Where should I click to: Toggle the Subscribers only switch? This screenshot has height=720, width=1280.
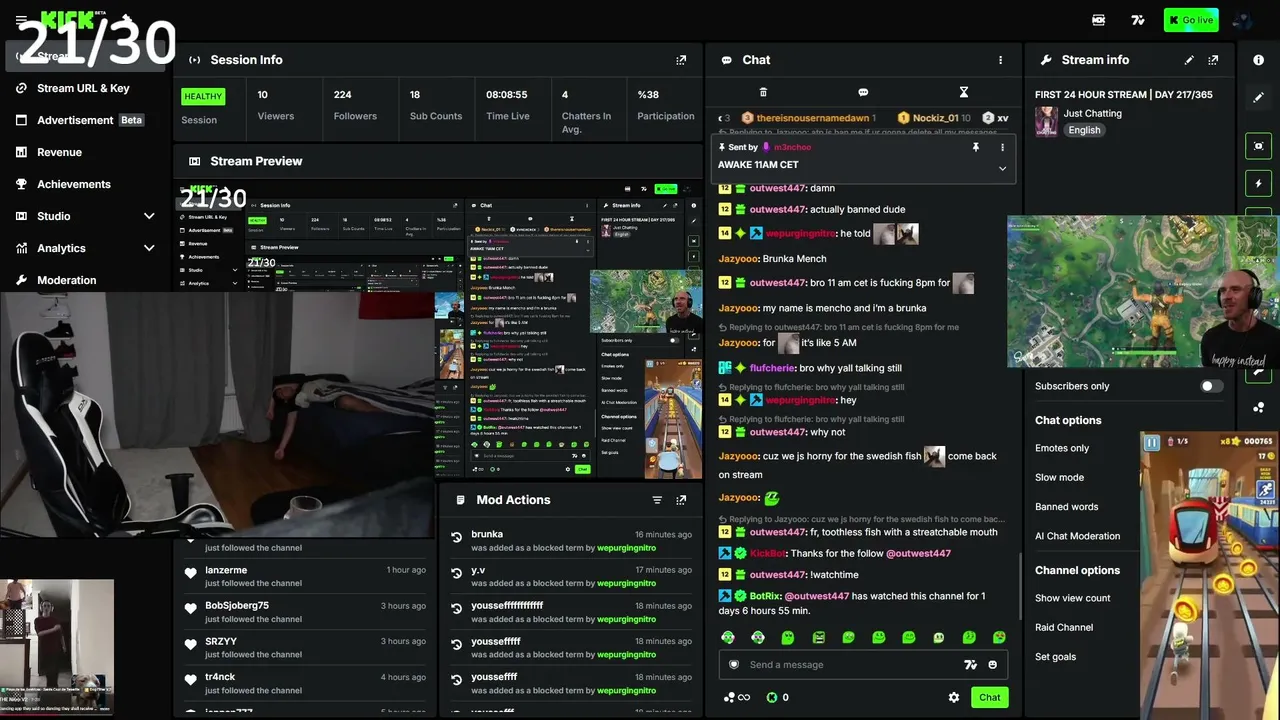pyautogui.click(x=1211, y=386)
